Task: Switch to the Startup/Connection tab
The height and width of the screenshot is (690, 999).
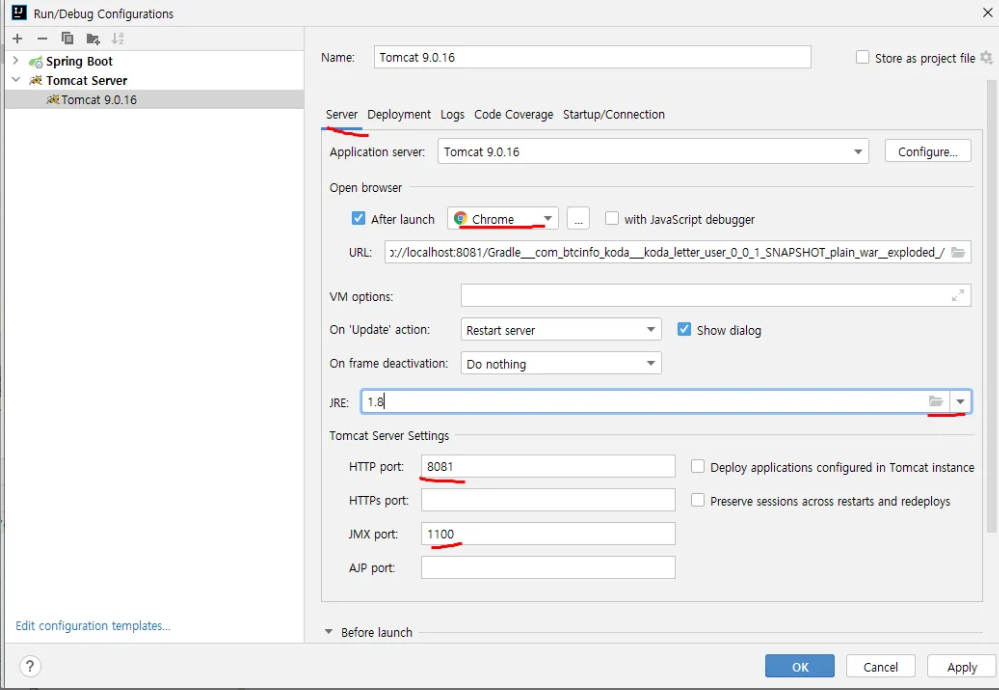Action: (614, 115)
